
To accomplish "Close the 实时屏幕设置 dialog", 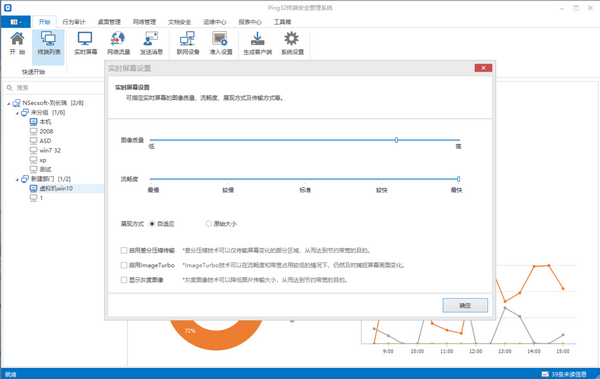I will point(483,68).
